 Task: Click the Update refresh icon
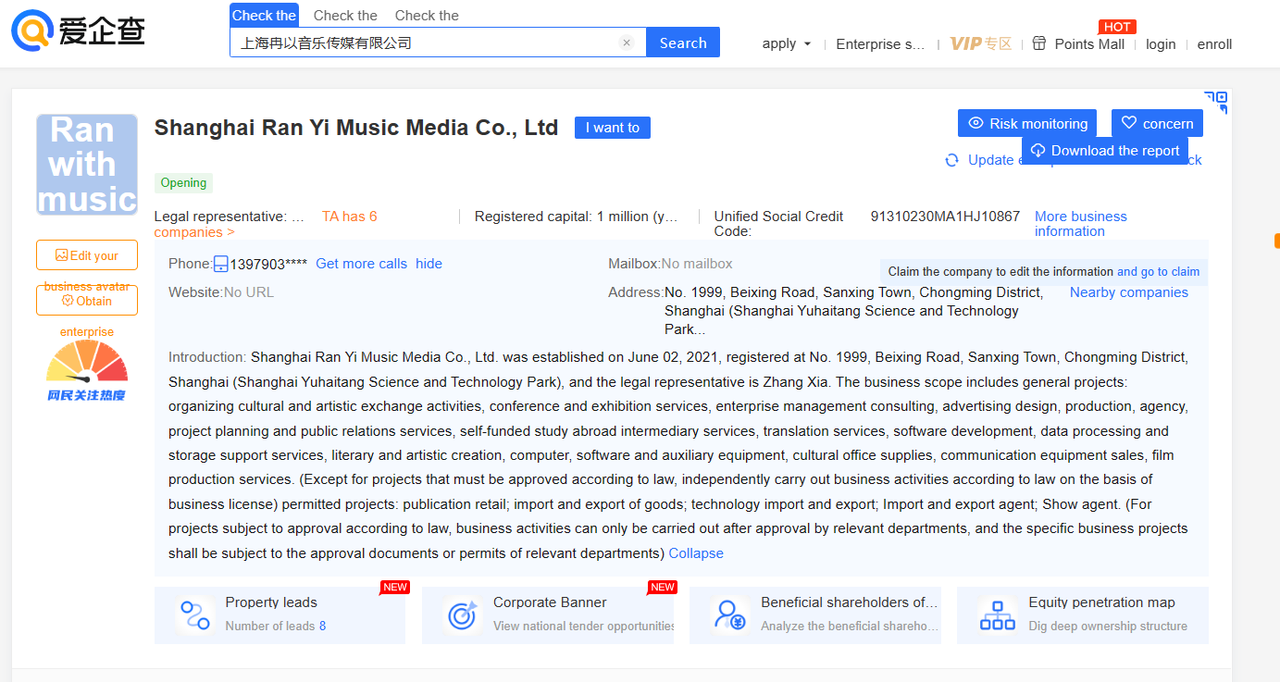click(x=952, y=160)
